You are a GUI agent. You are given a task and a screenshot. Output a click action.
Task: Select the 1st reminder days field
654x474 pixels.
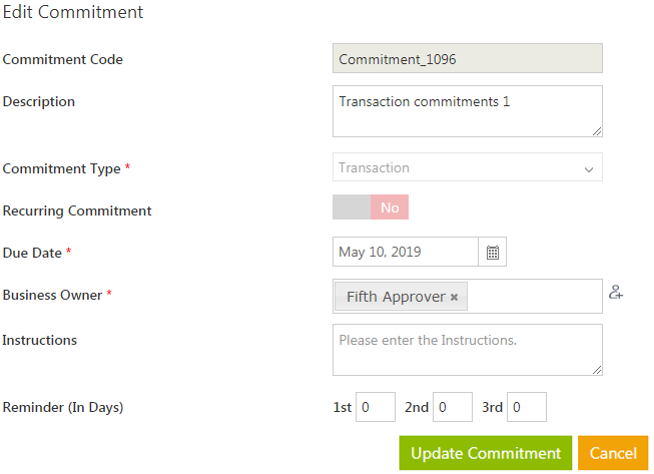coord(375,408)
